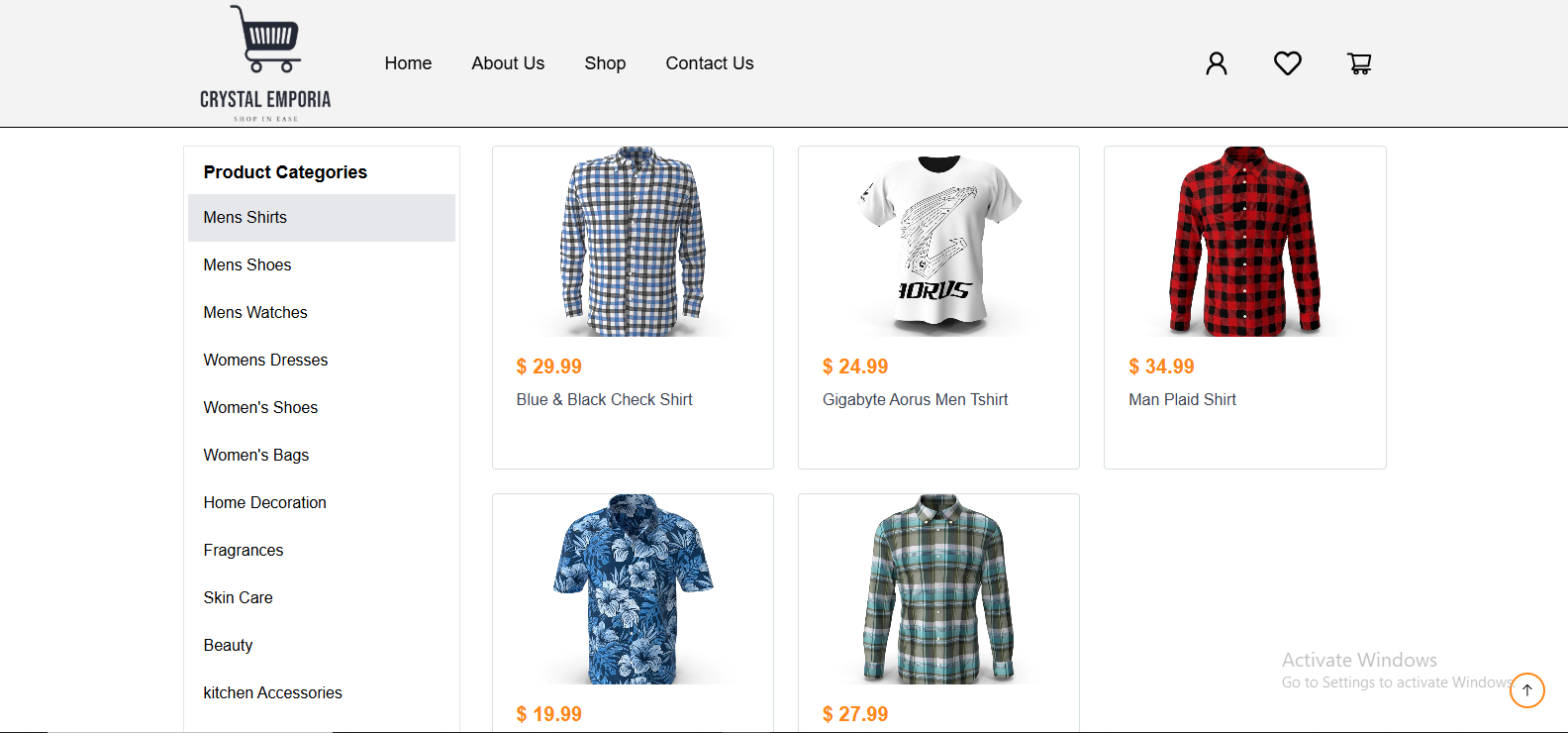Open the shopping cart icon

(x=1359, y=63)
